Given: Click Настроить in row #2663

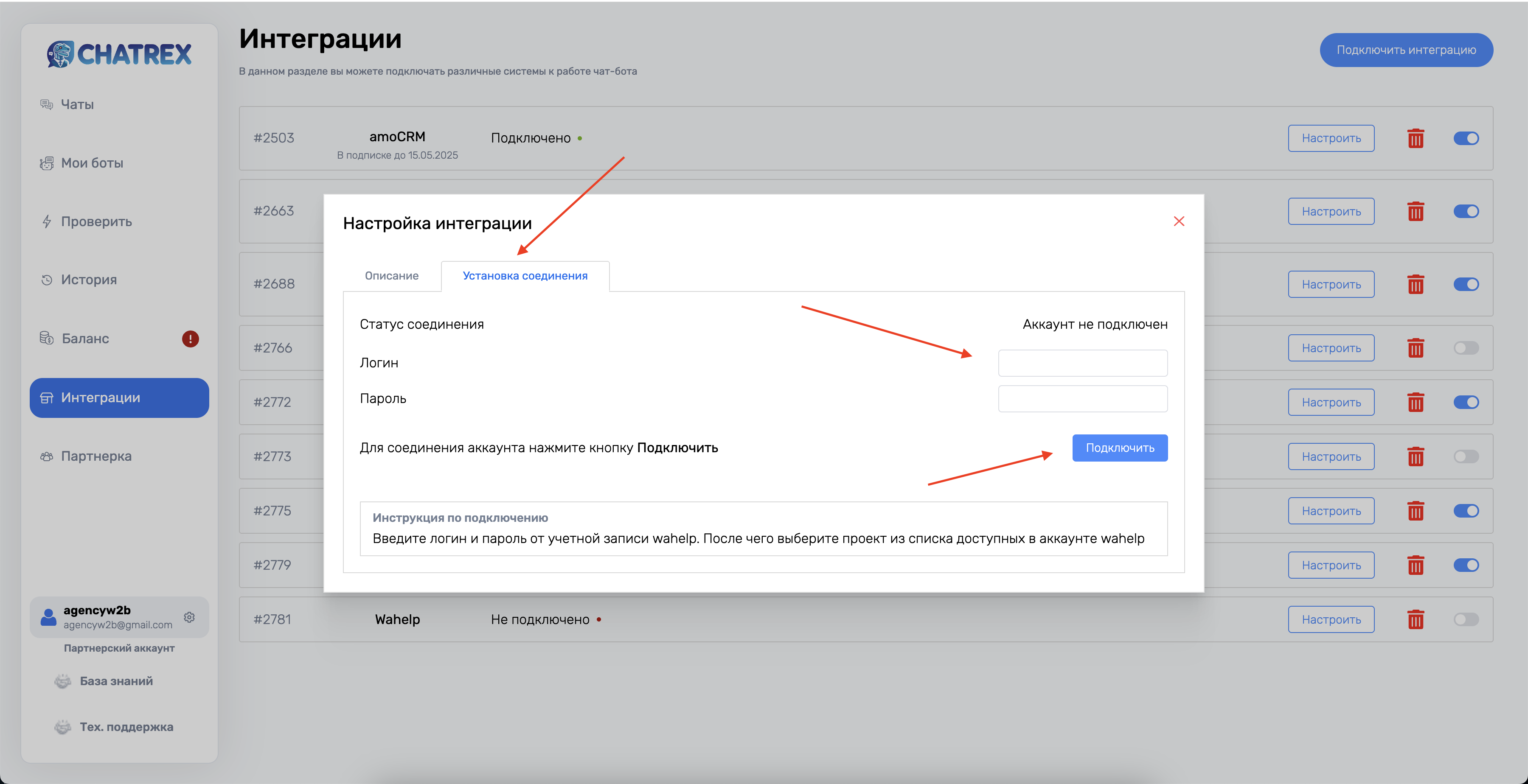Looking at the screenshot, I should coord(1331,211).
